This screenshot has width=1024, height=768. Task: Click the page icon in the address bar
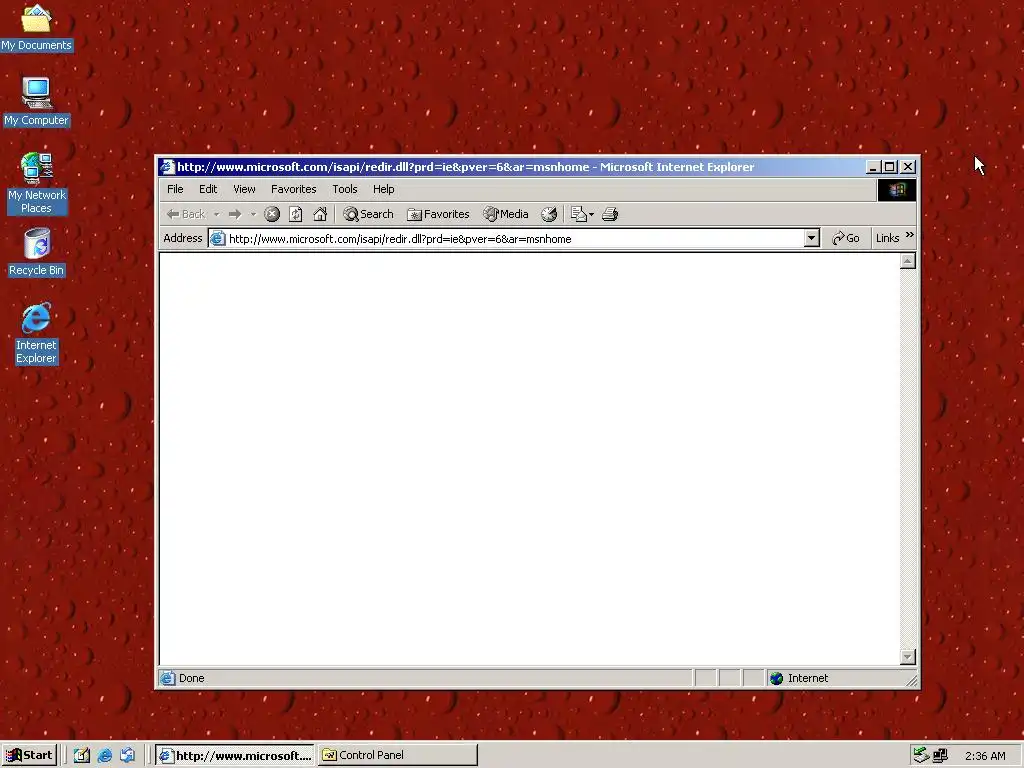click(x=217, y=239)
